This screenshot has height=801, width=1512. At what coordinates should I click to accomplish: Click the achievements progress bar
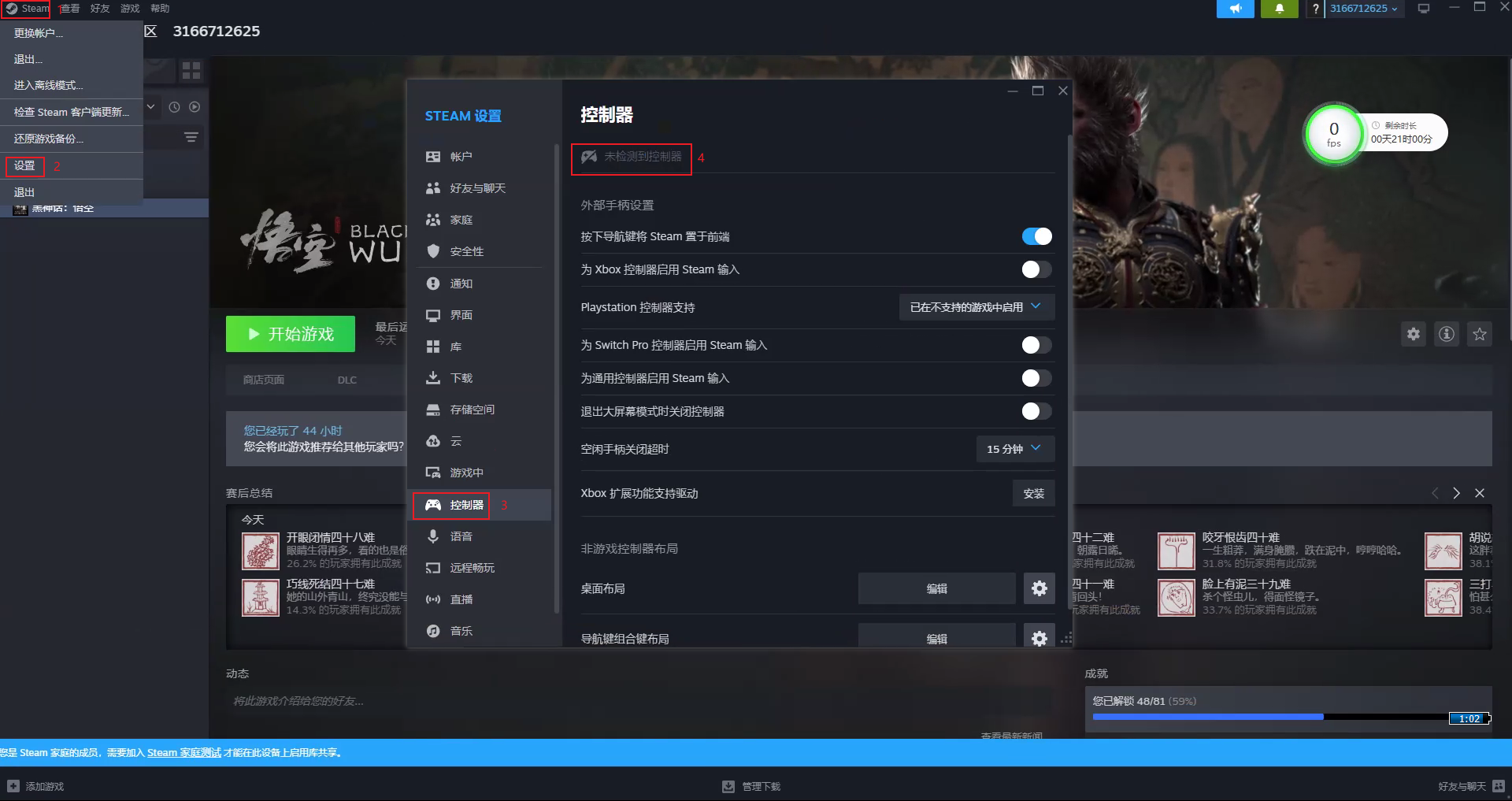pyautogui.click(x=1291, y=718)
